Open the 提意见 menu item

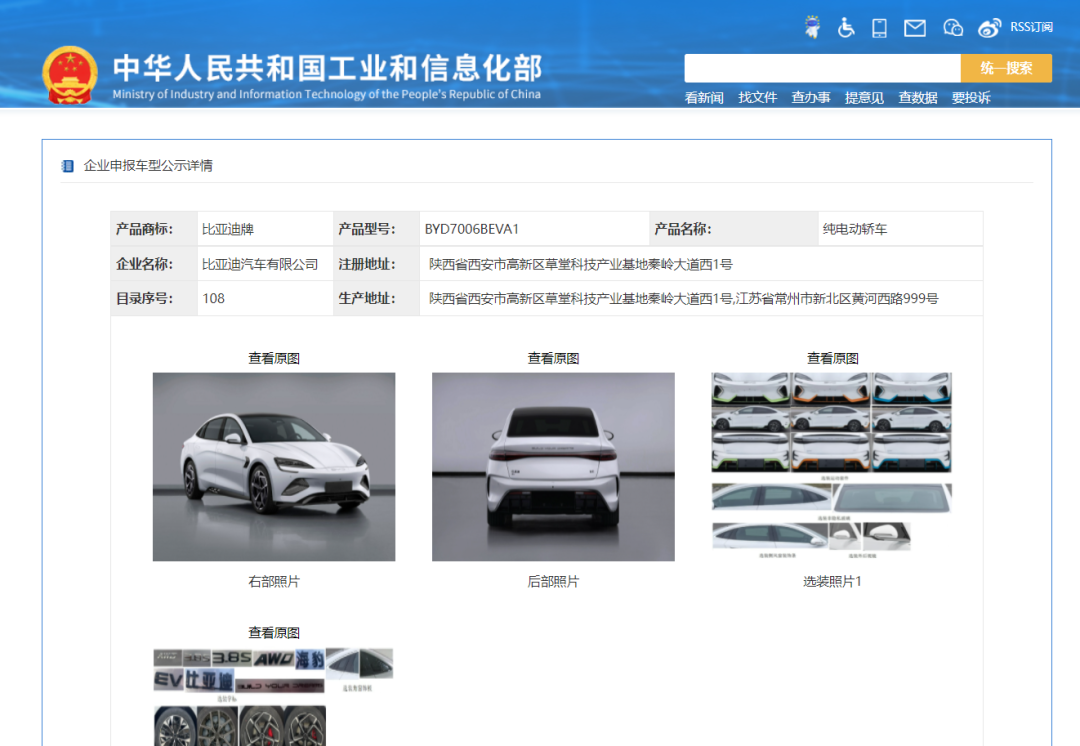pos(864,98)
